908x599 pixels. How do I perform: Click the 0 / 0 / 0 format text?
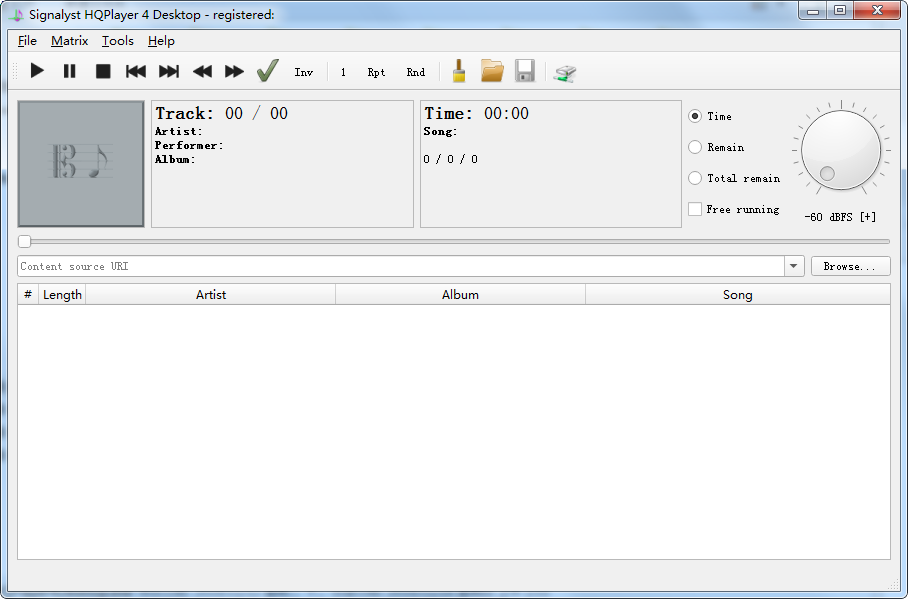[451, 159]
